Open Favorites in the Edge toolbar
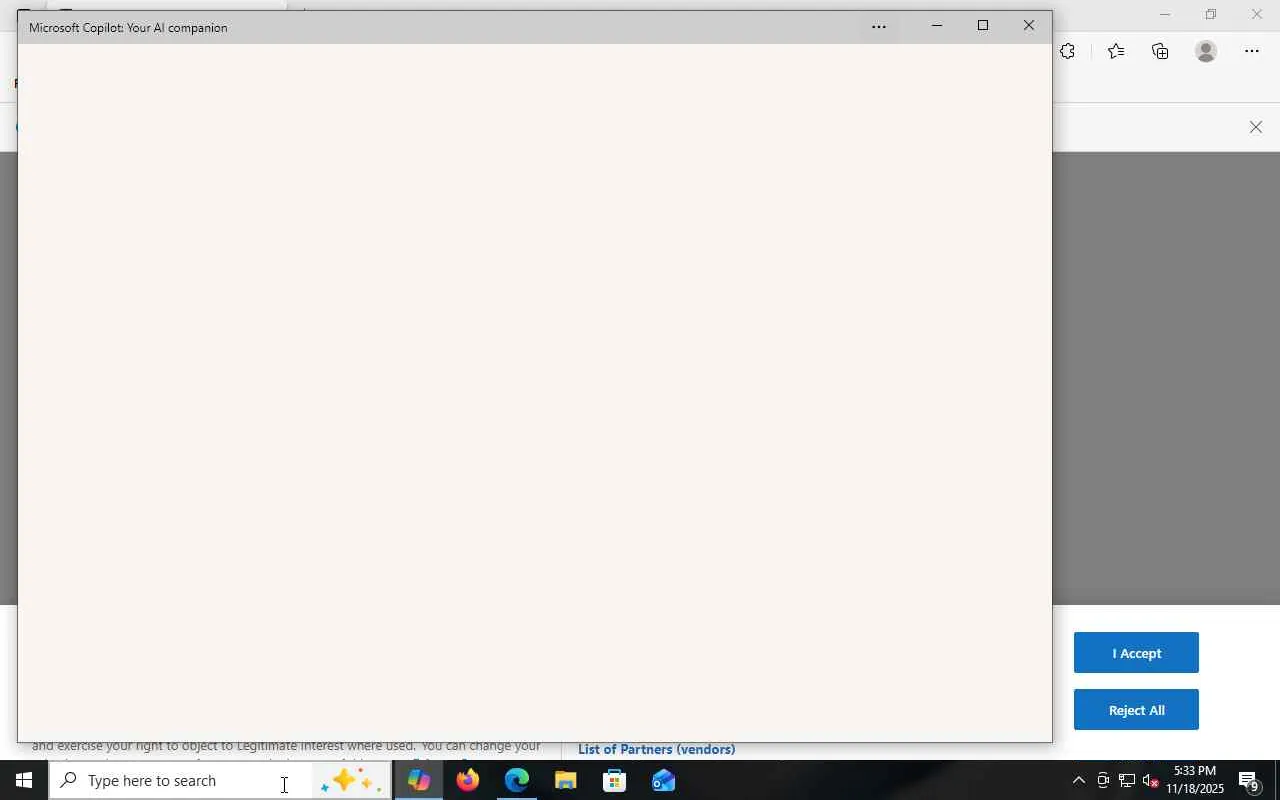 point(1116,51)
